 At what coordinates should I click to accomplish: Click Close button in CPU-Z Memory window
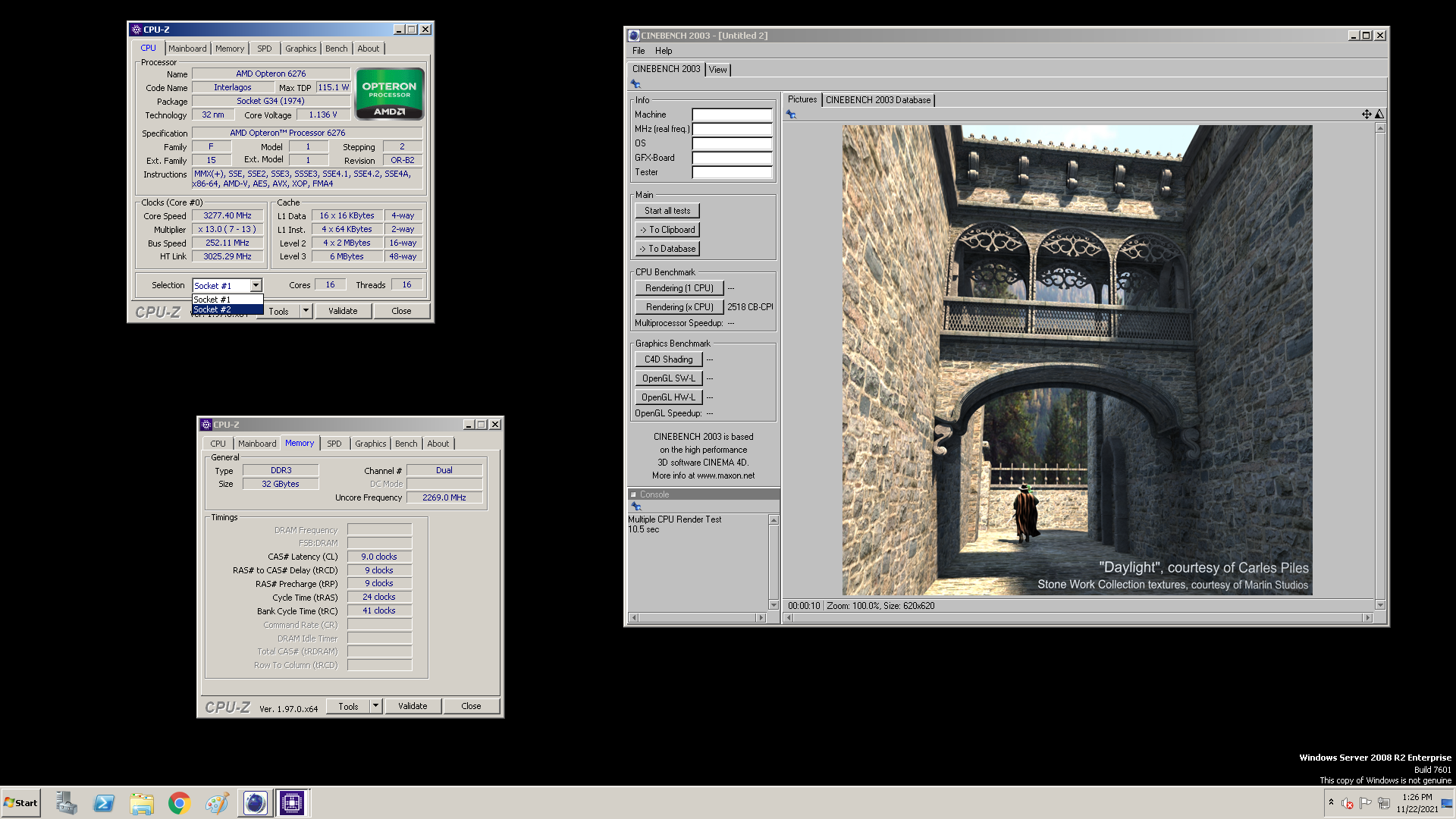click(471, 706)
